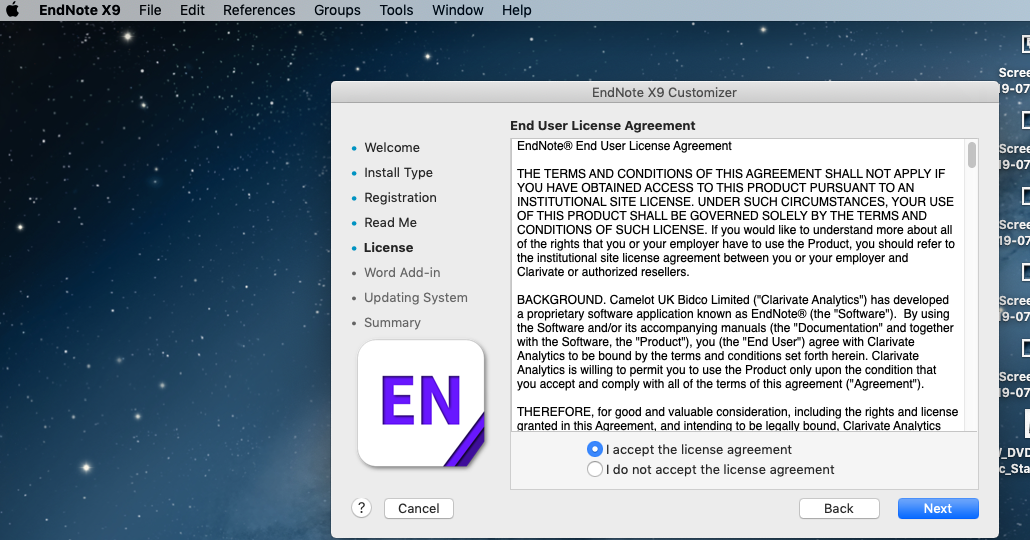The width and height of the screenshot is (1030, 540).
Task: Open help with the question mark button
Action: pyautogui.click(x=362, y=508)
